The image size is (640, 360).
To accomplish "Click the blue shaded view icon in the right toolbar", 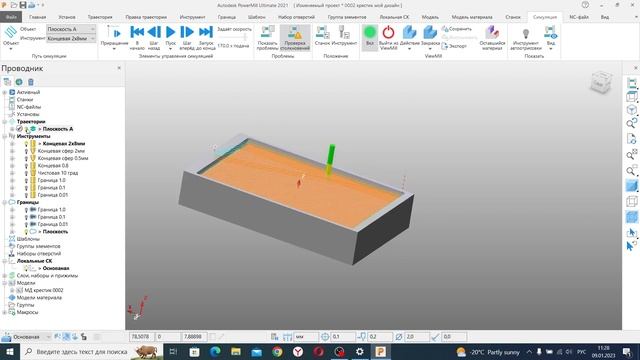I will tap(631, 186).
